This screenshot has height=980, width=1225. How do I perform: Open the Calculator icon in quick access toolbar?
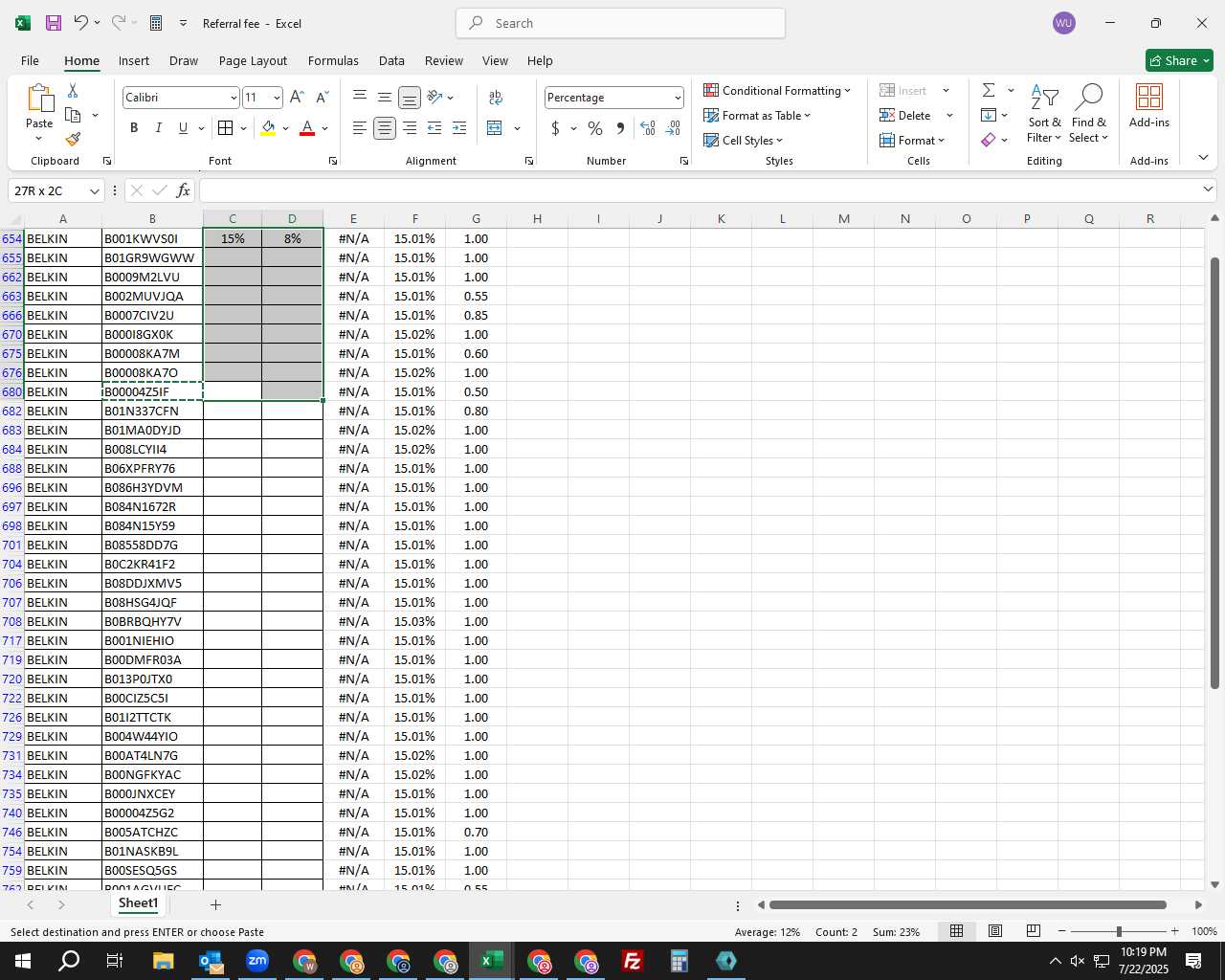coord(156,23)
